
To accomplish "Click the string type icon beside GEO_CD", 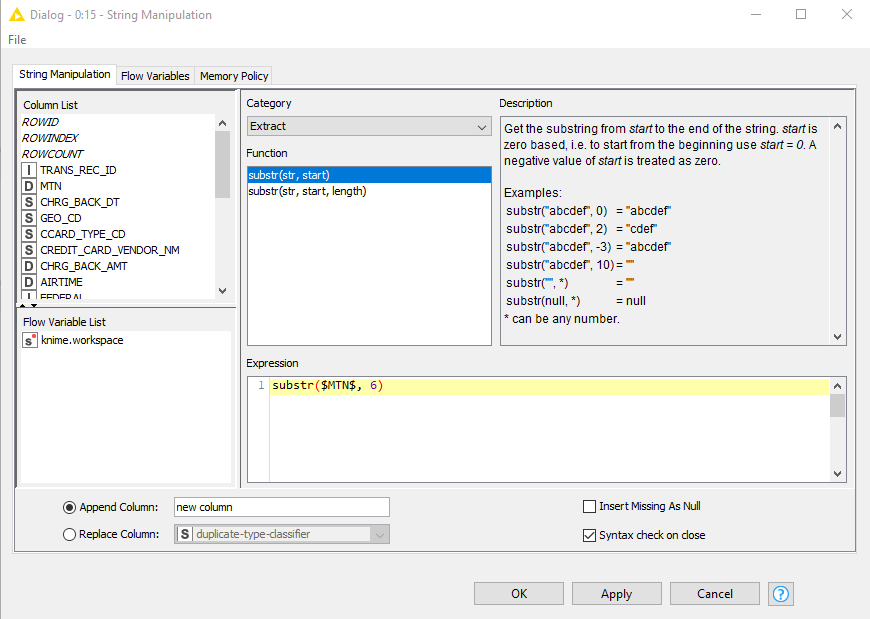I will pos(29,219).
